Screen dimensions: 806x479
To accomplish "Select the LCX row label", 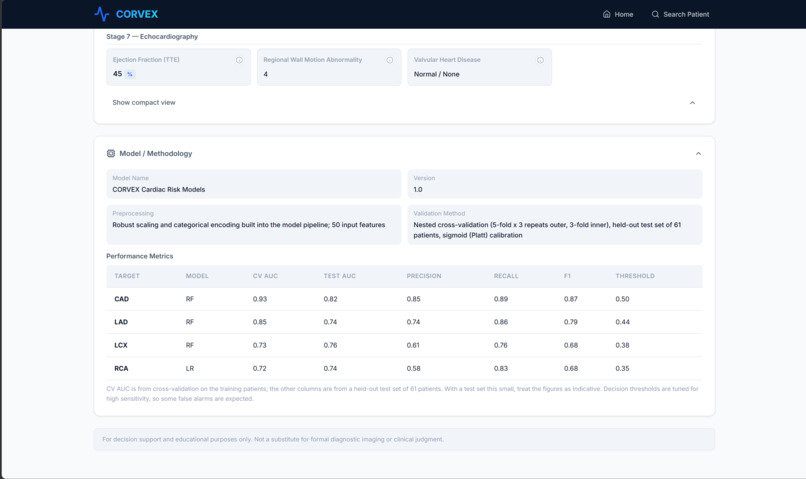I will pyautogui.click(x=121, y=345).
